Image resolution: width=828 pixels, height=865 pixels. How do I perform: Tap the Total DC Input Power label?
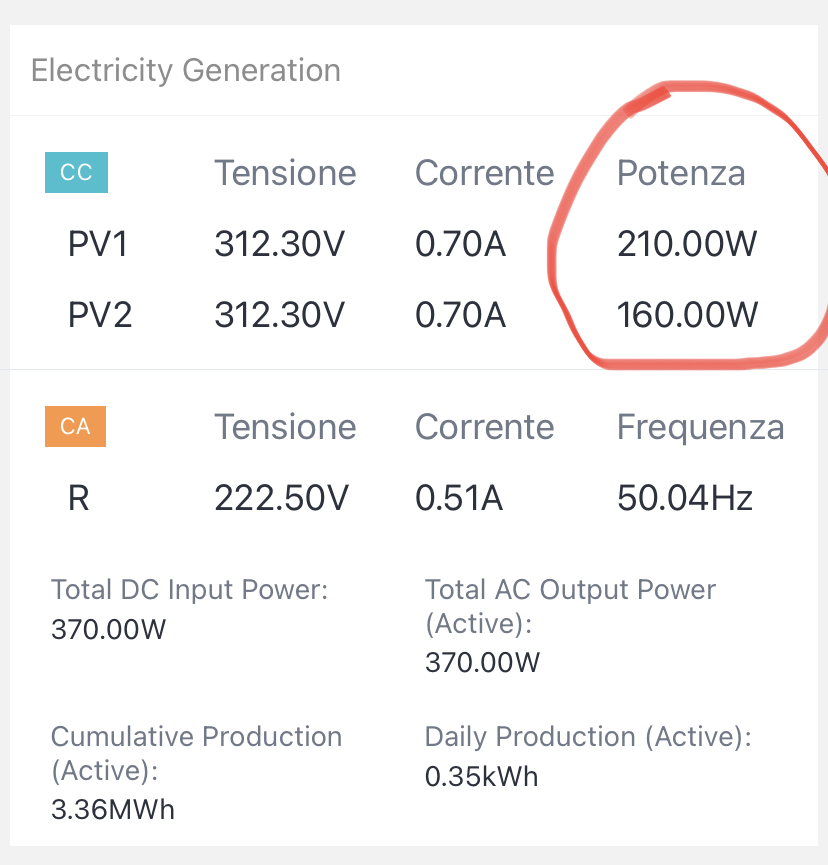click(189, 590)
